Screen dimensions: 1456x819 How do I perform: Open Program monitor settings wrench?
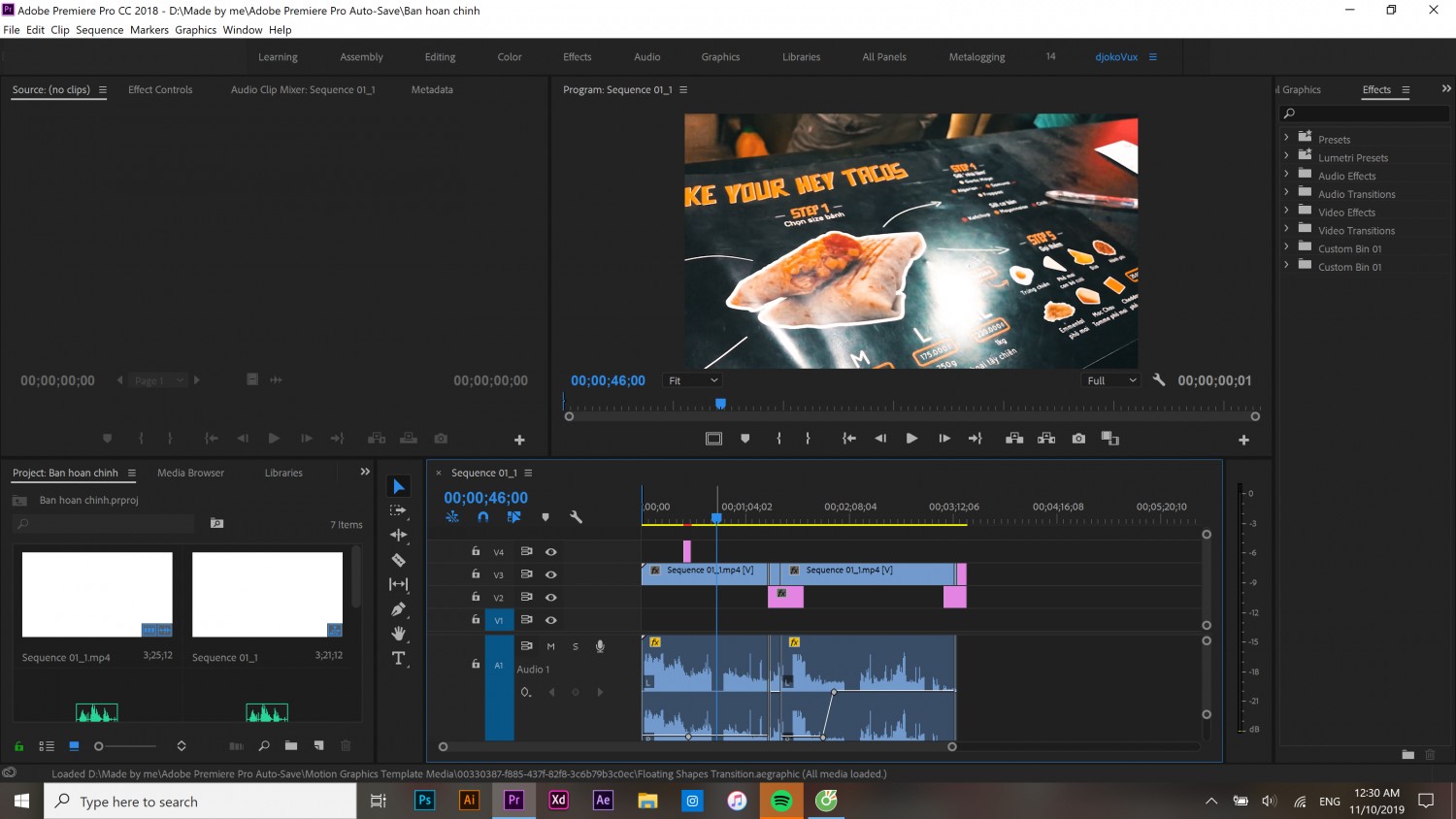point(1158,380)
